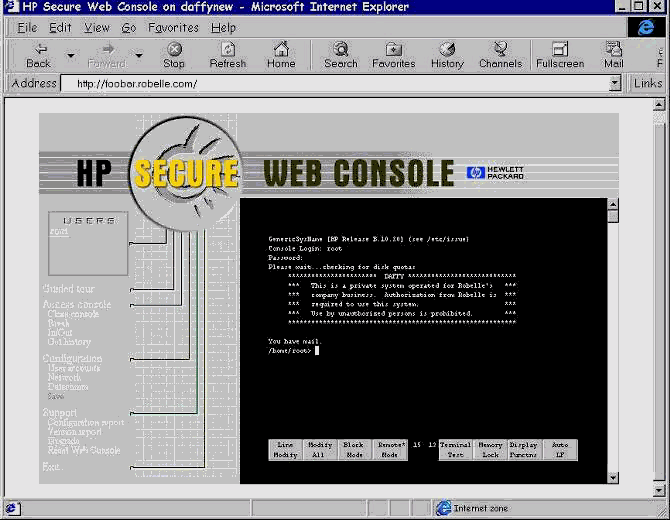Click the Internet zone status icon
Image resolution: width=670 pixels, height=520 pixels.
click(444, 508)
